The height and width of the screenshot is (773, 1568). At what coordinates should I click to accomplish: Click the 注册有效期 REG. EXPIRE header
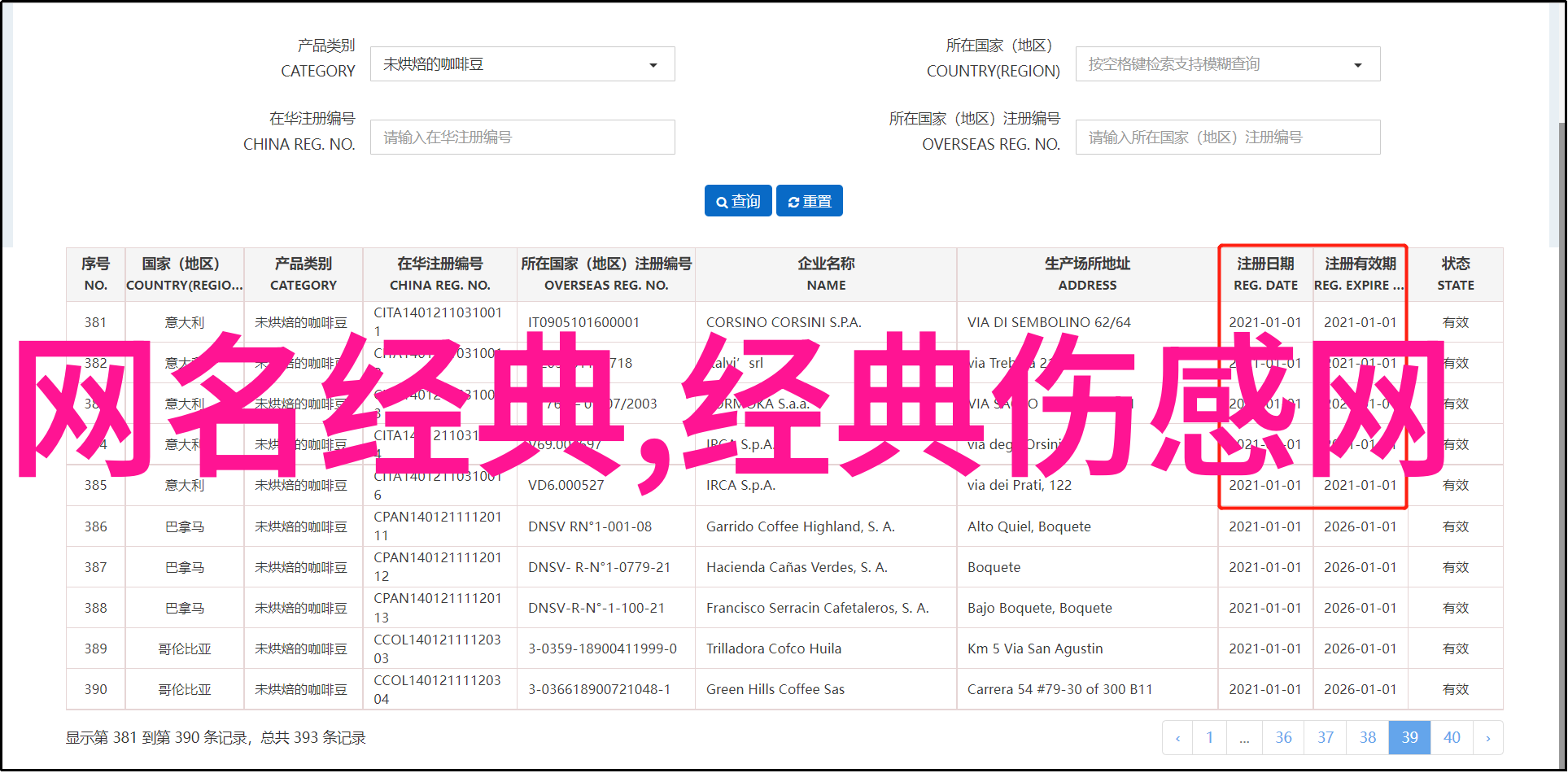tap(1360, 274)
